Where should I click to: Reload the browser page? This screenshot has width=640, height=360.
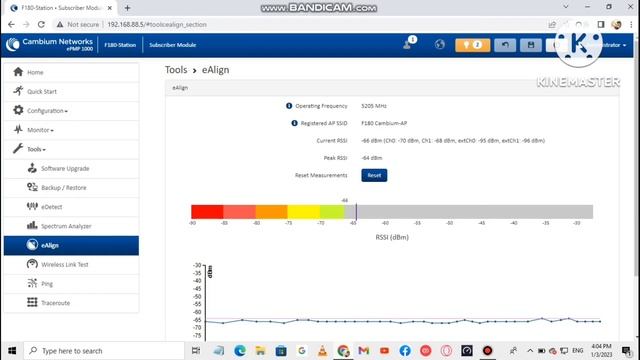(41, 24)
